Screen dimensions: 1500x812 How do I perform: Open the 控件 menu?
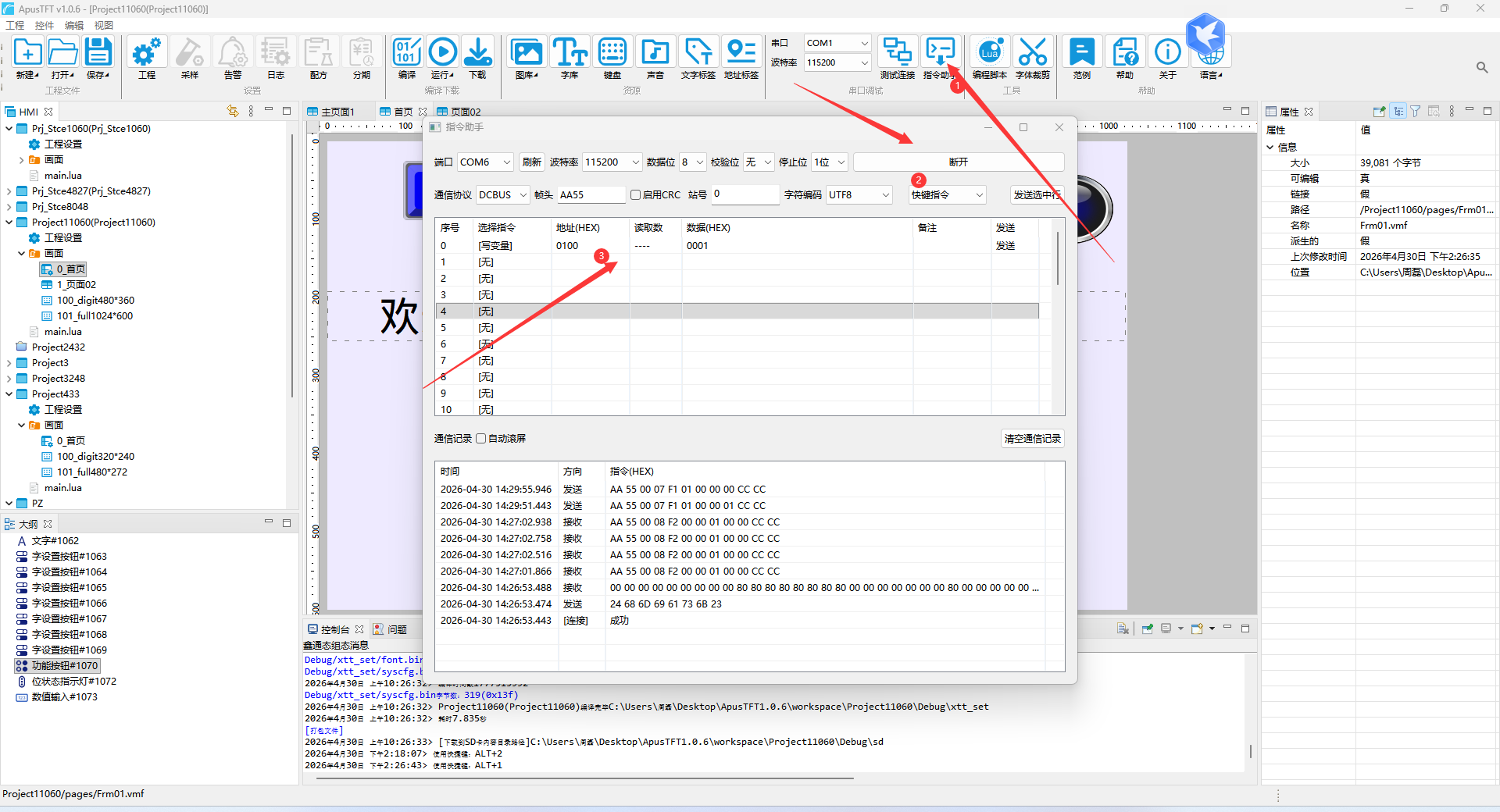(45, 25)
